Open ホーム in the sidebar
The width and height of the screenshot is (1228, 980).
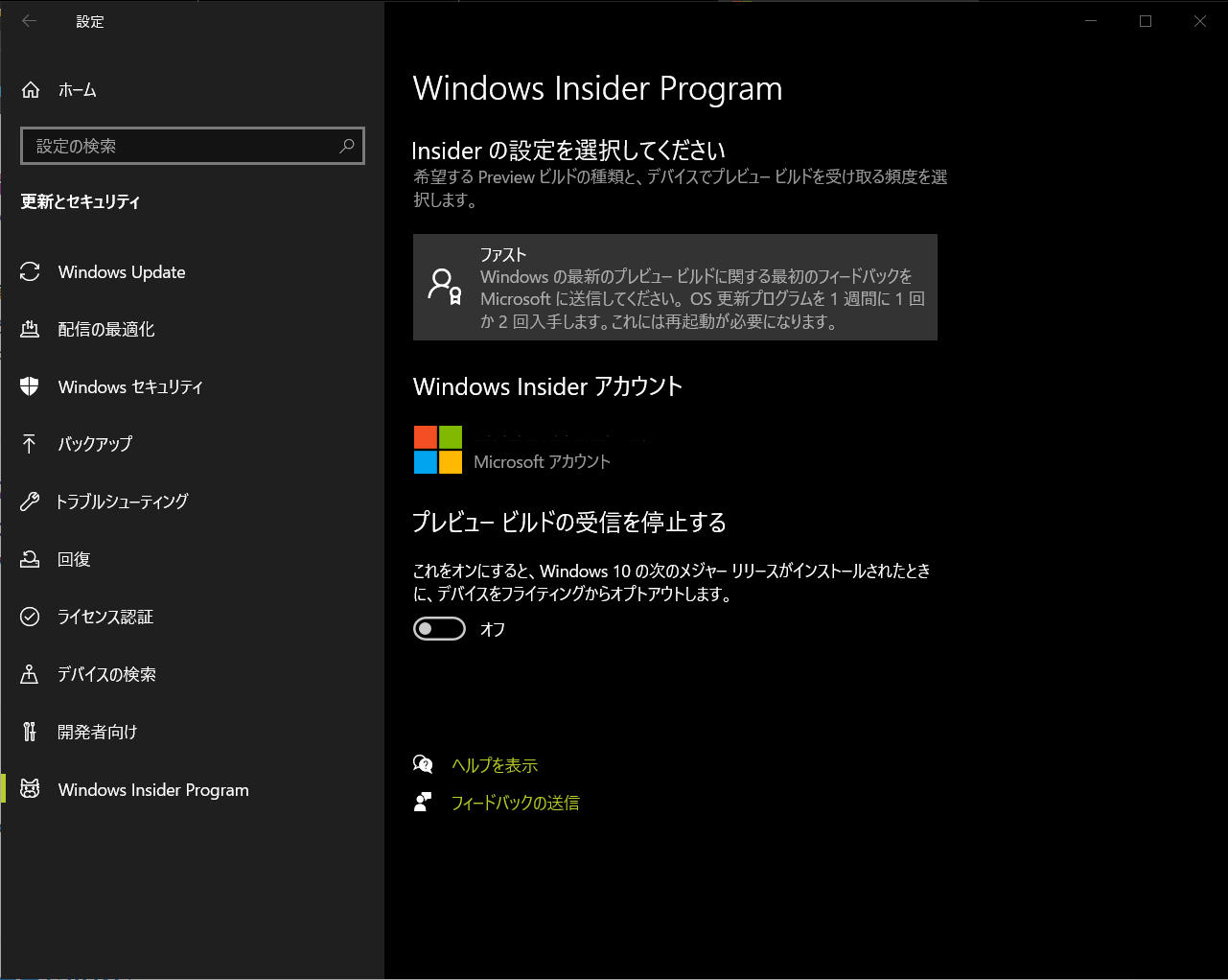(192, 90)
